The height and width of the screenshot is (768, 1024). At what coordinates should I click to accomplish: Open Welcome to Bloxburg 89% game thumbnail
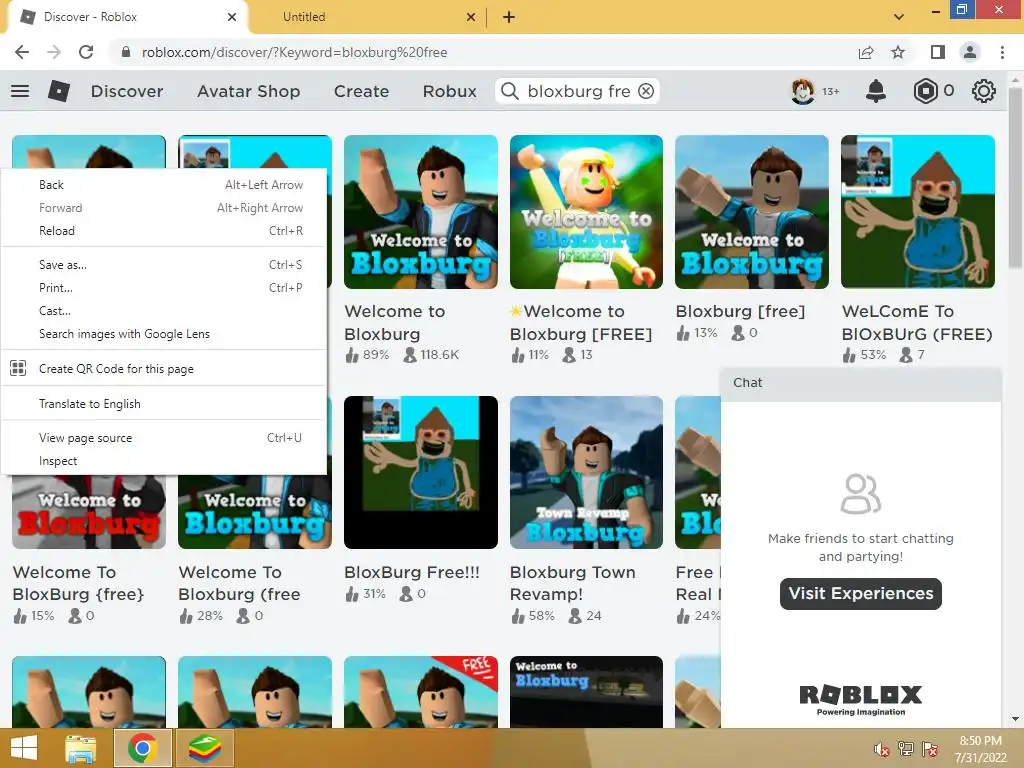click(x=421, y=212)
